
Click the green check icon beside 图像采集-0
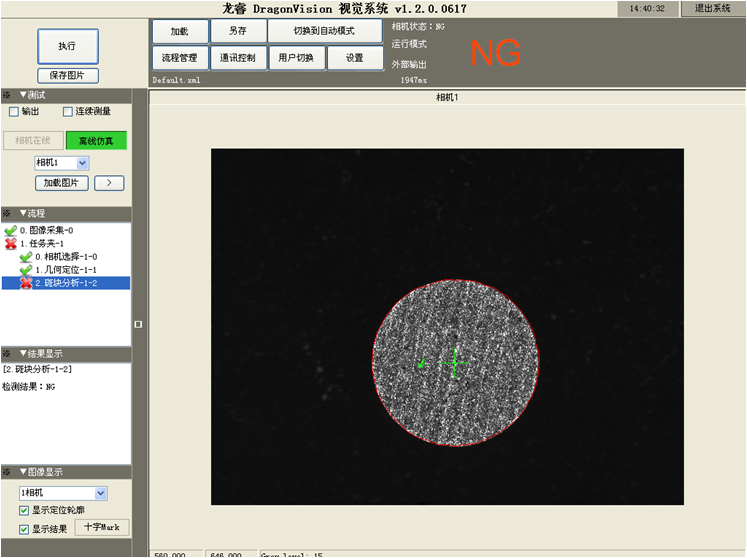click(10, 231)
